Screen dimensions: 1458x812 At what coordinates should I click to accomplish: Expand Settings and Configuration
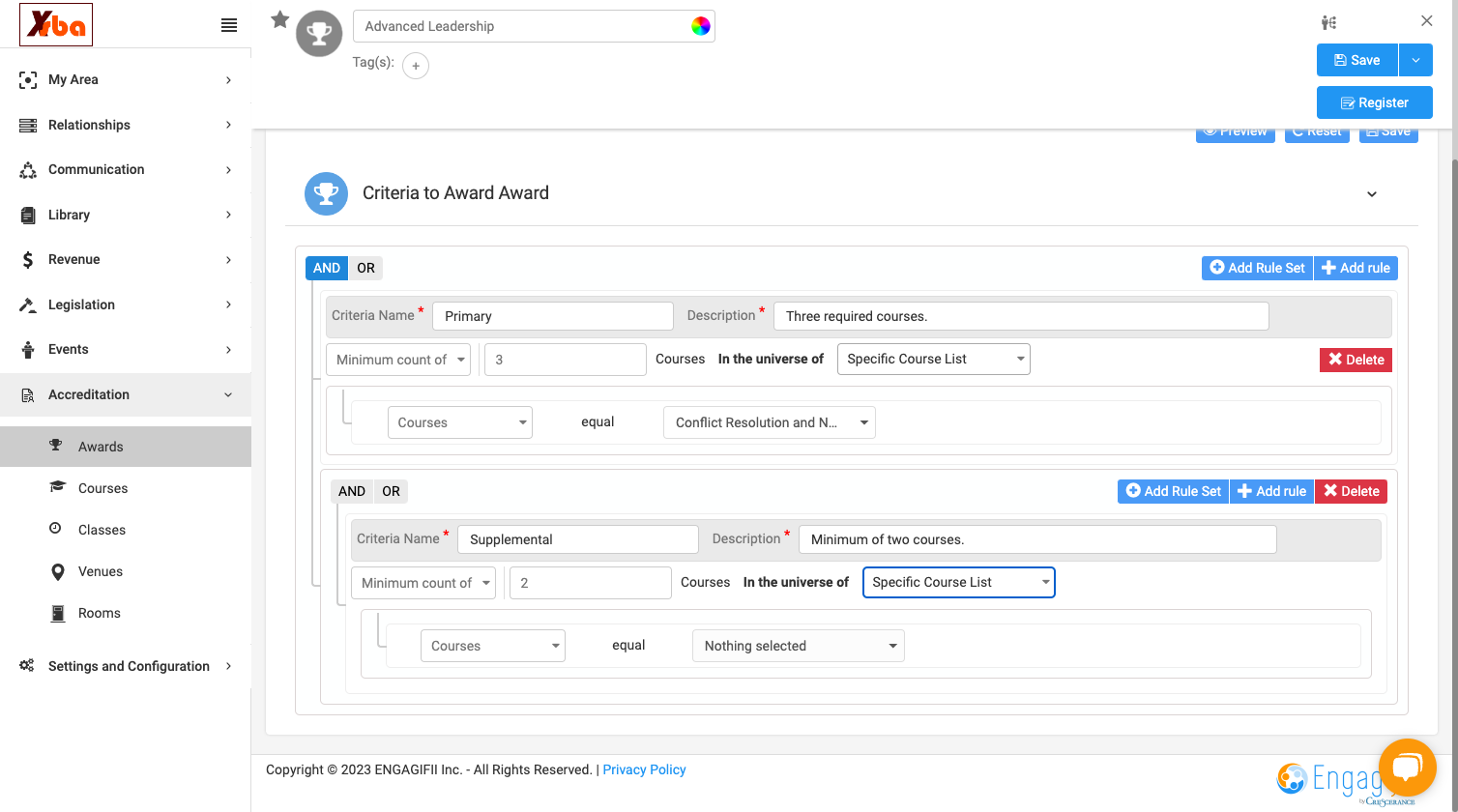(126, 666)
